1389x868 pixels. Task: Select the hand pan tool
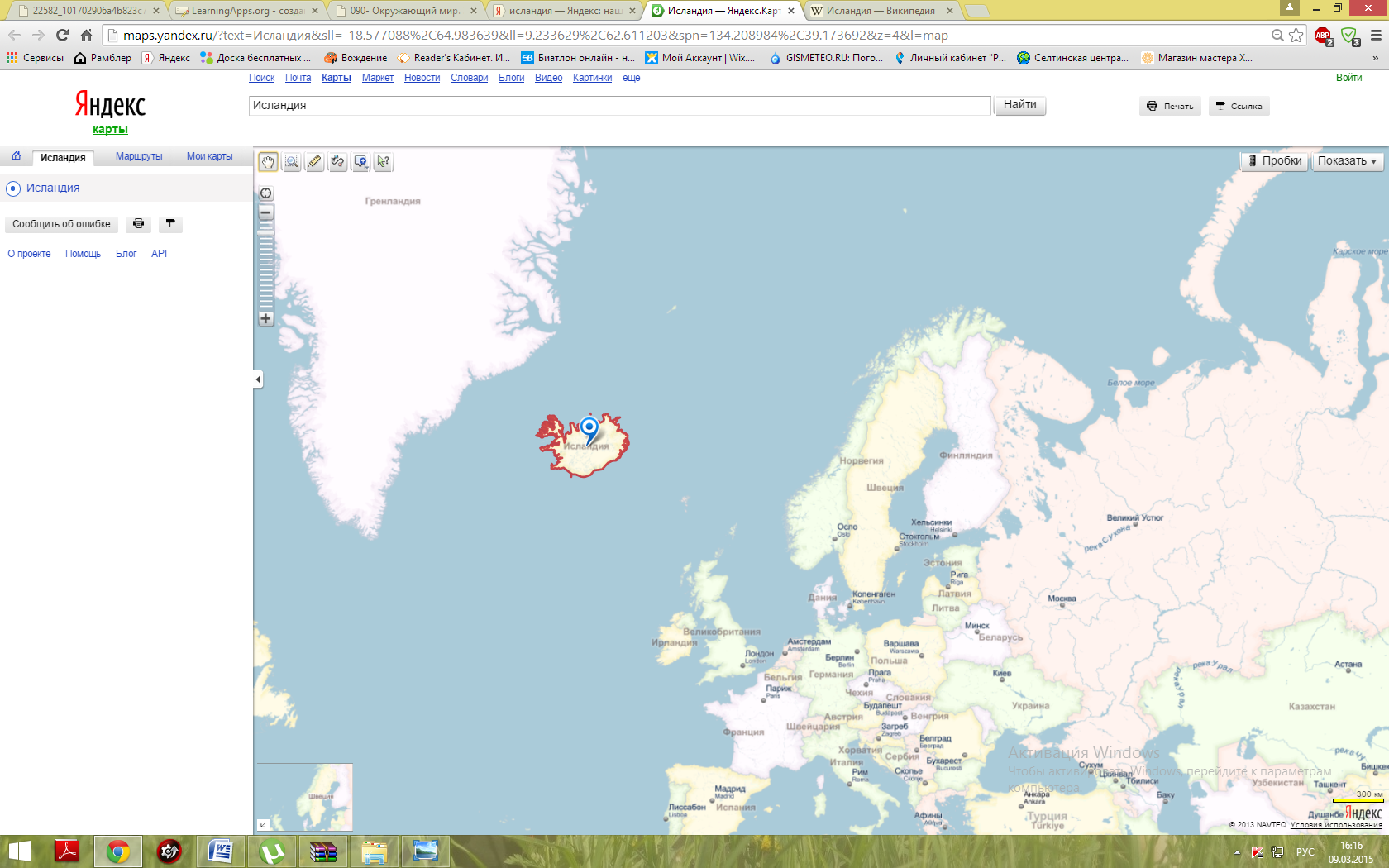268,162
